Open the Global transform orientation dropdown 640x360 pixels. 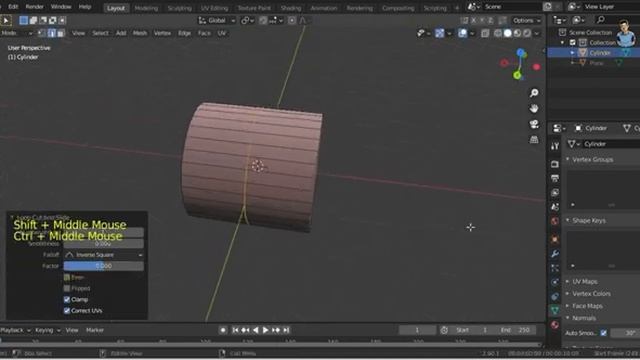point(217,20)
